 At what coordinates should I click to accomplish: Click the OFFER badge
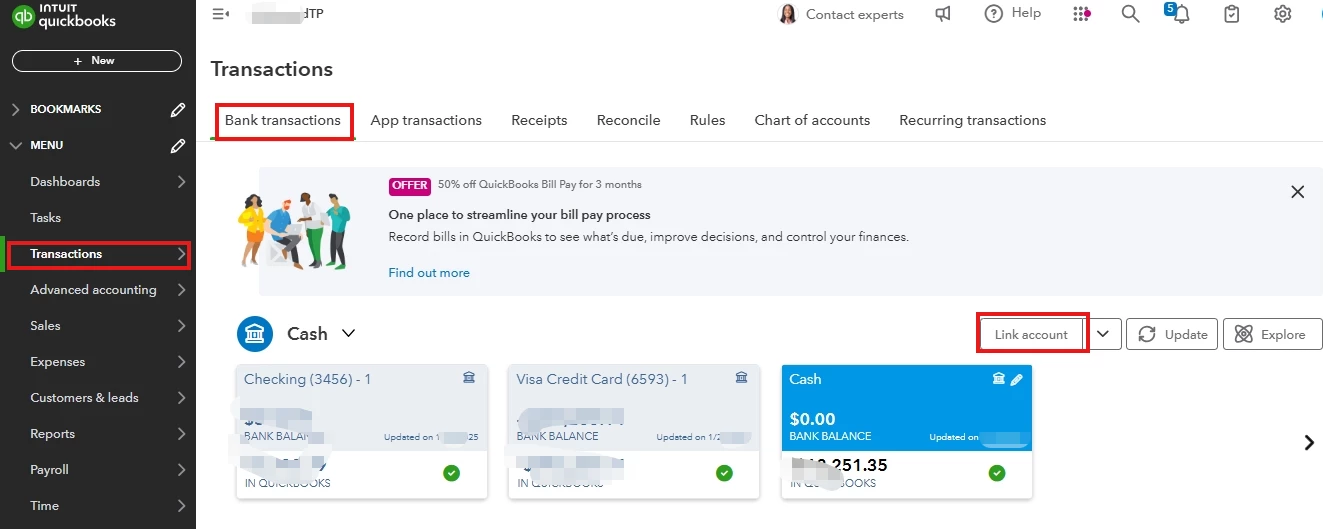tap(409, 185)
